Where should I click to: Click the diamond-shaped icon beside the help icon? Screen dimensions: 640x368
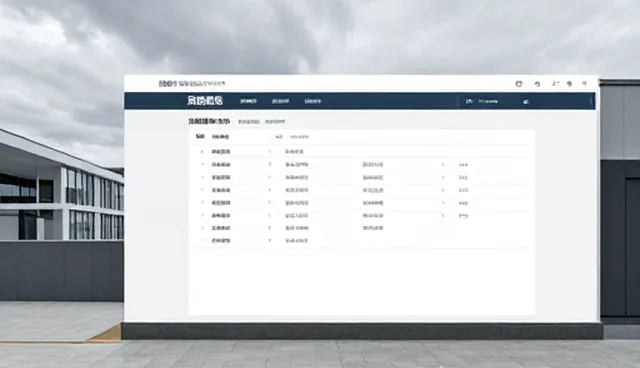tap(569, 84)
